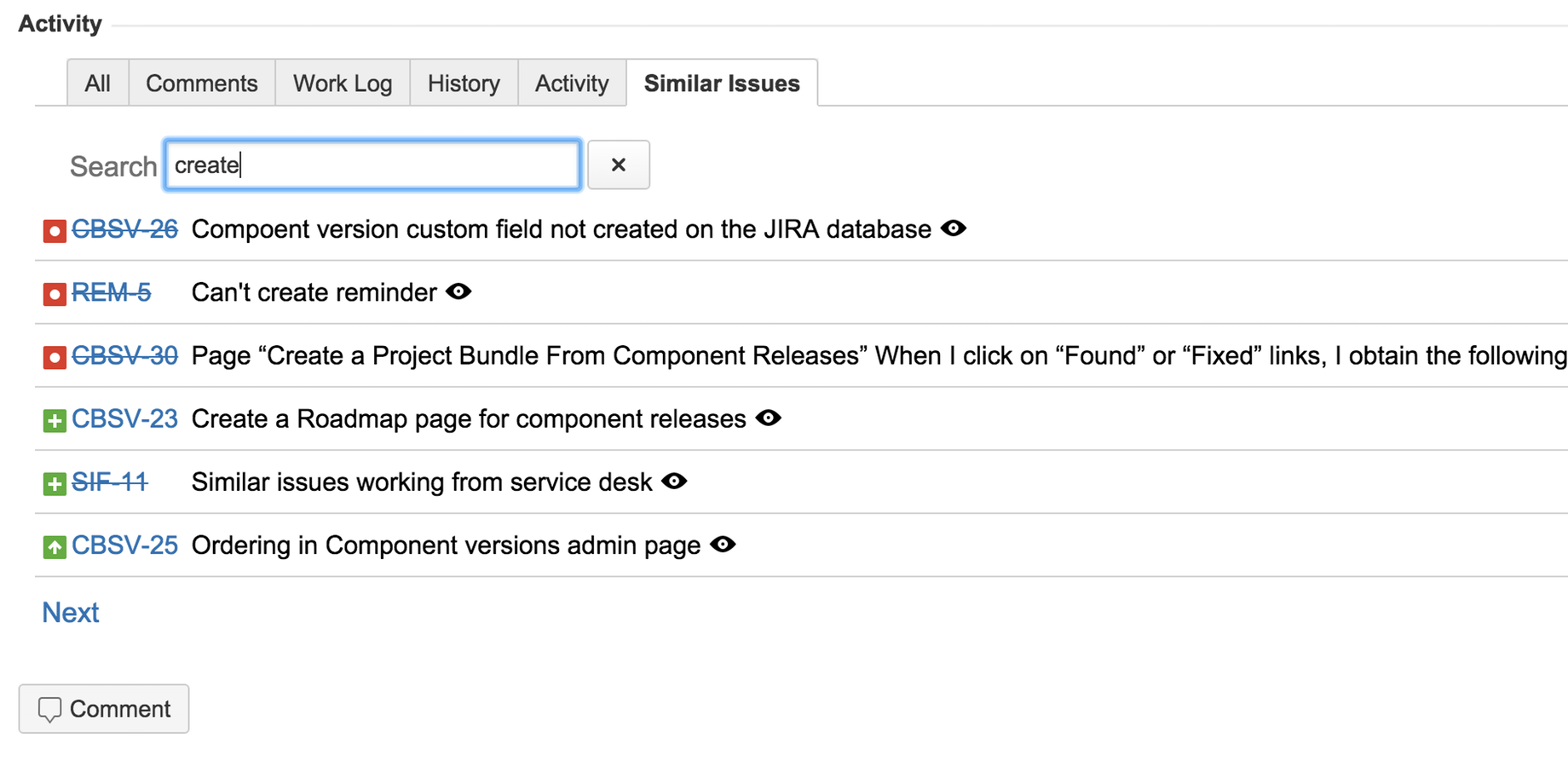
Task: Click the bug icon beside CBSV-30
Action: [x=55, y=357]
